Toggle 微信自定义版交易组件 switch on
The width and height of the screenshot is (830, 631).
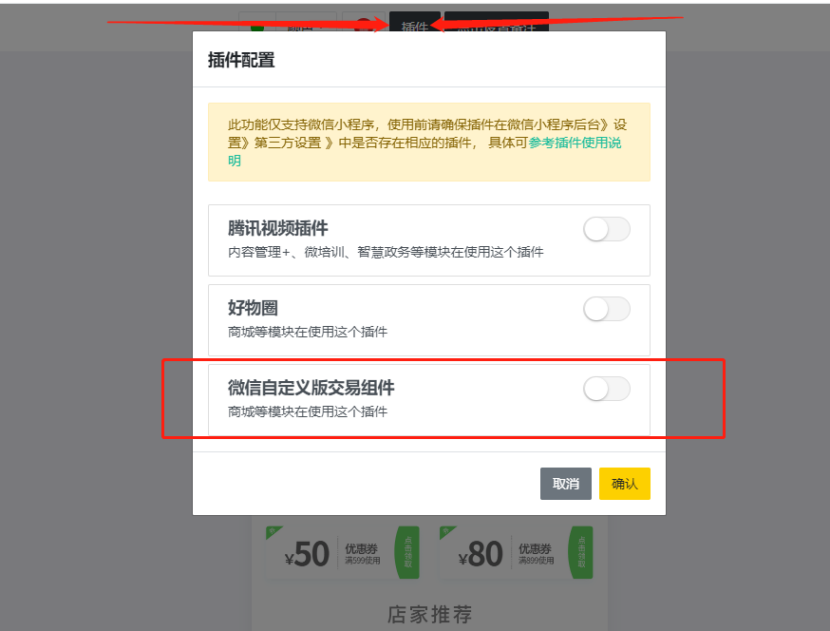pyautogui.click(x=607, y=389)
